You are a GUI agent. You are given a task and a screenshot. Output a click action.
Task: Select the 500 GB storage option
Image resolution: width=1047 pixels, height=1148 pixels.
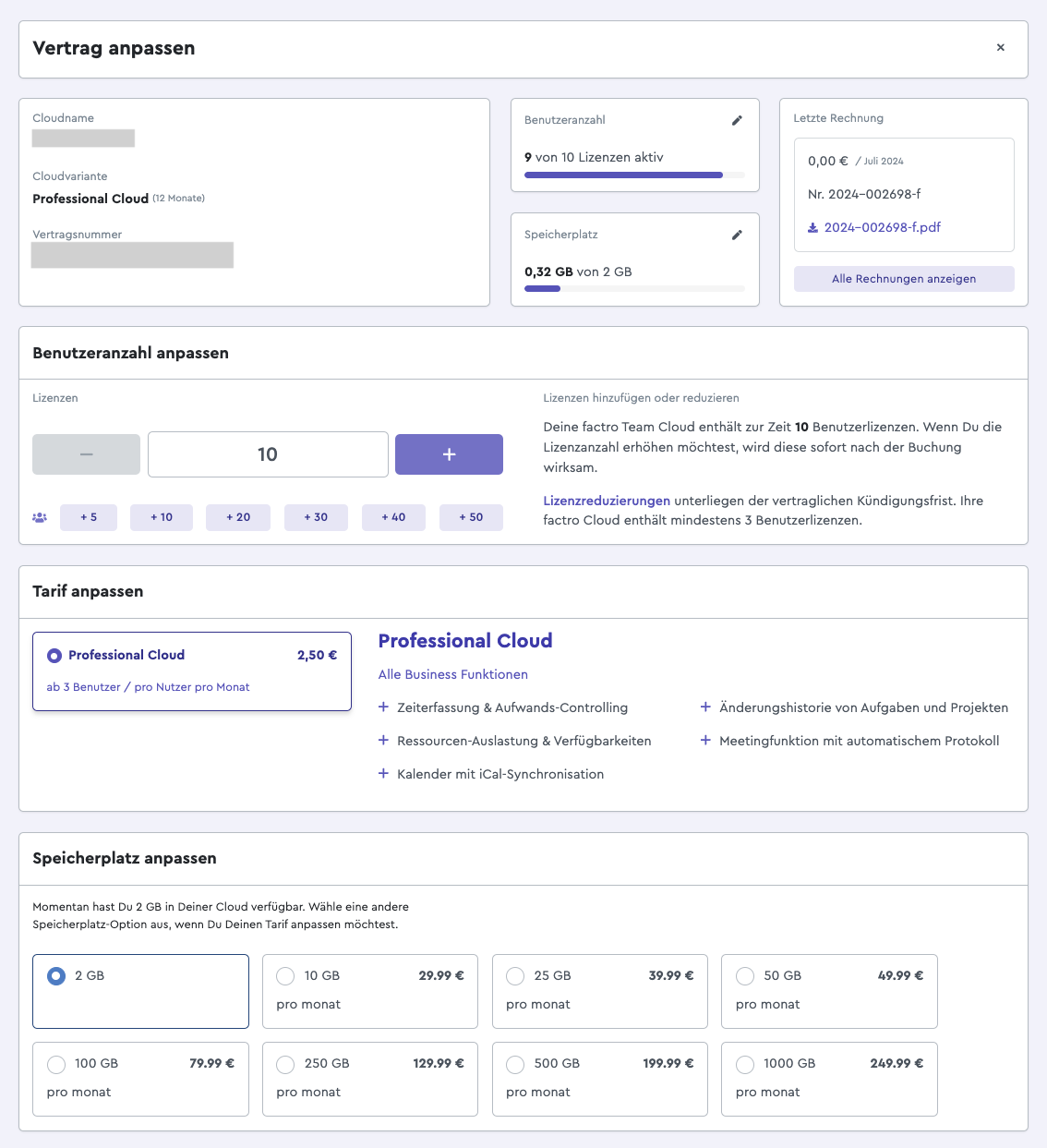click(600, 1079)
